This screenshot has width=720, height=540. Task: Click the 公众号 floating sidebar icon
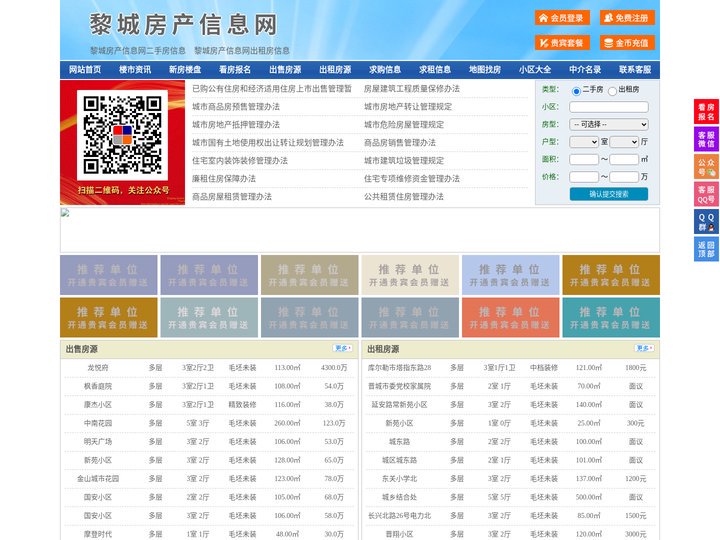pos(706,167)
